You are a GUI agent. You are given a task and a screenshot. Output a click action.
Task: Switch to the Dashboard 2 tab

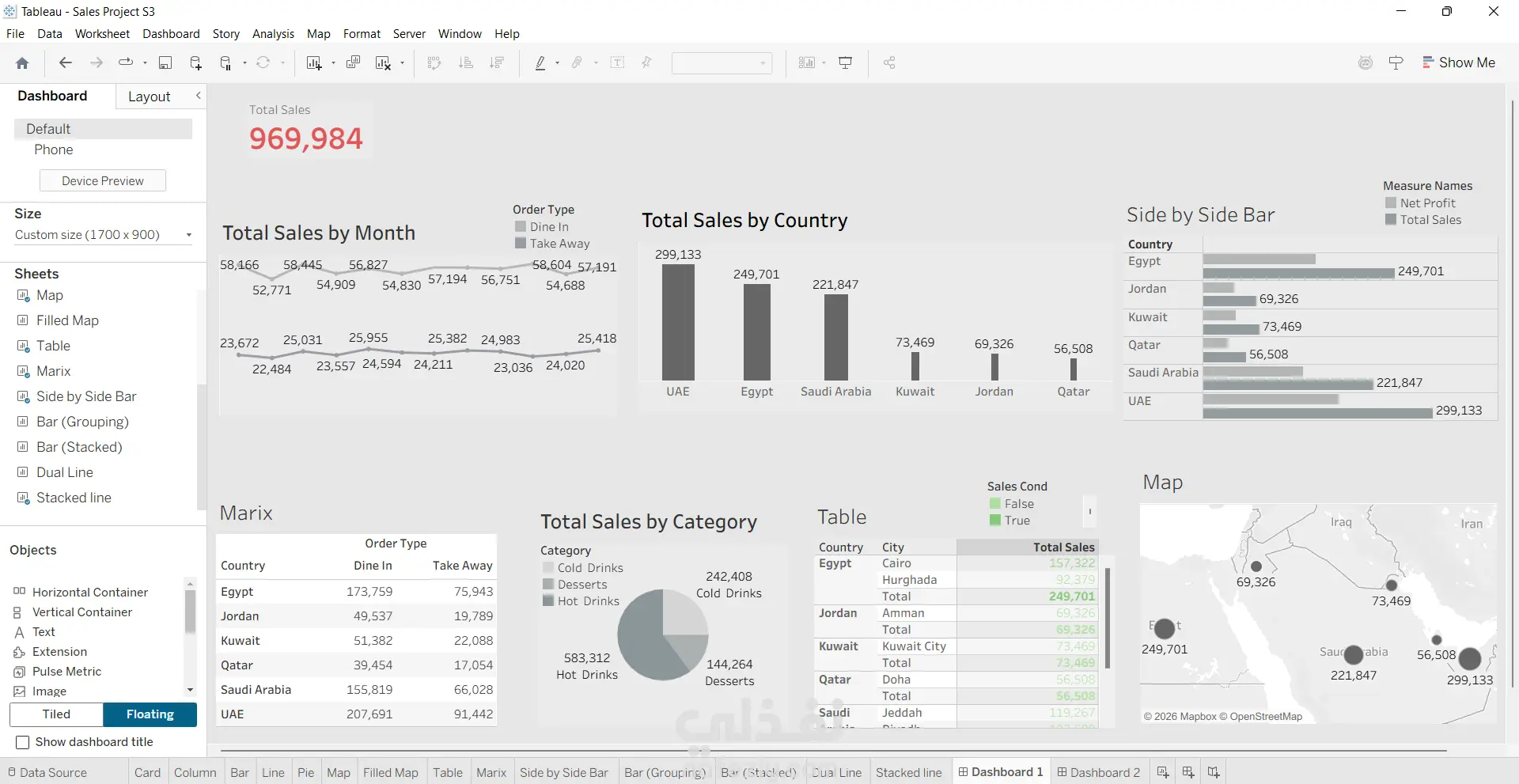1098,772
